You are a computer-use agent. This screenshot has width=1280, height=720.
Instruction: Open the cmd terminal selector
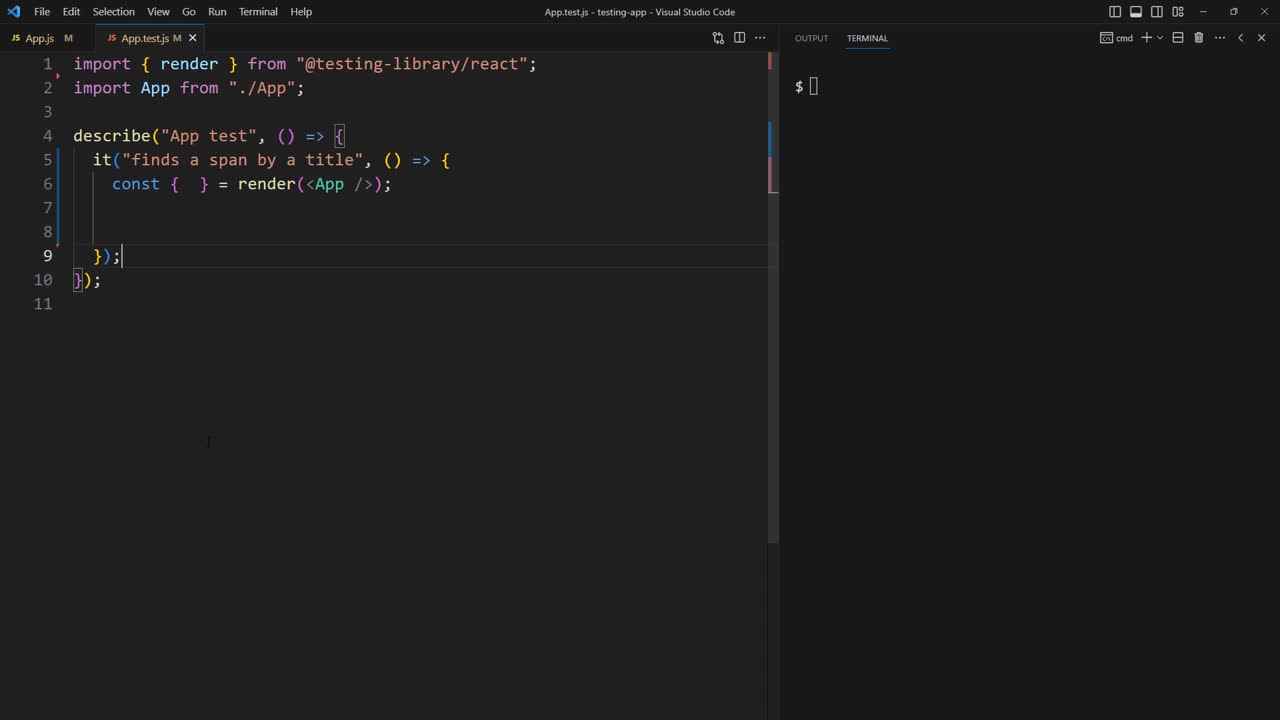click(x=1117, y=38)
